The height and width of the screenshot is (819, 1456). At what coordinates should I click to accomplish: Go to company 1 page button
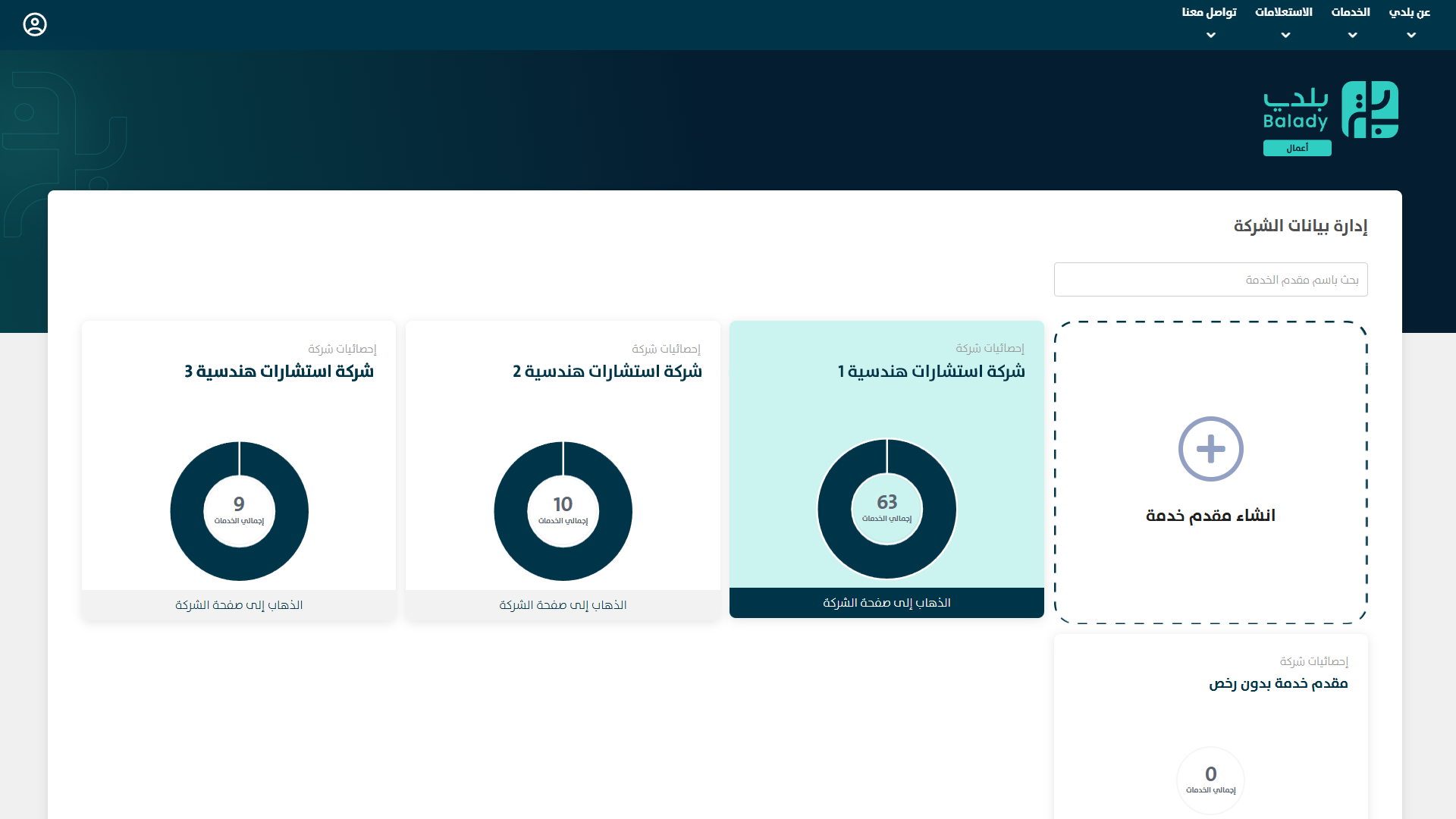886,603
